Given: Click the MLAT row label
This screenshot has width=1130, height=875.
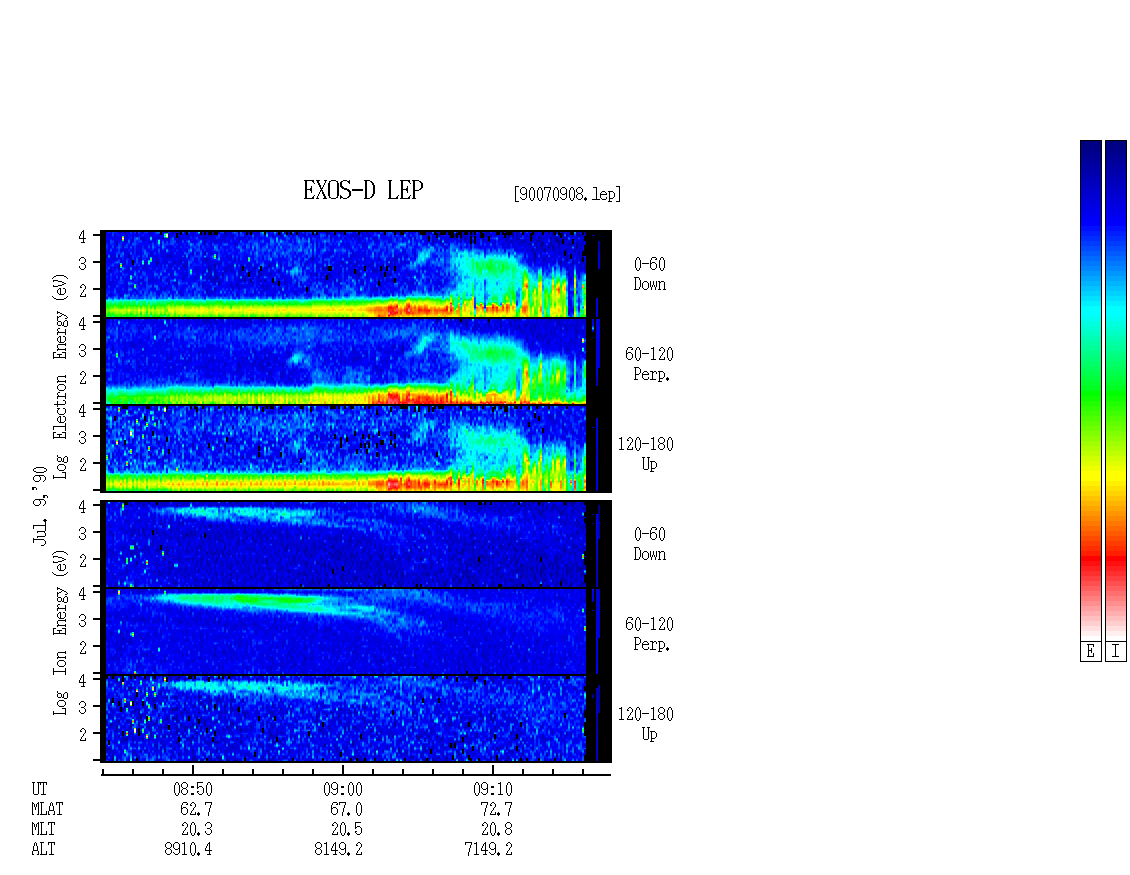Looking at the screenshot, I should pyautogui.click(x=47, y=809).
